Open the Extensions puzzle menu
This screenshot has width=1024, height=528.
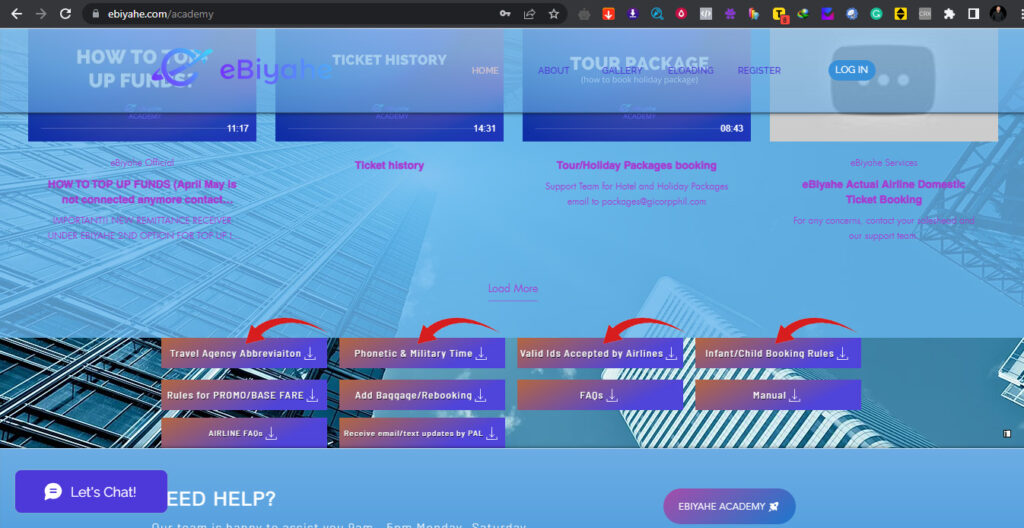click(x=949, y=14)
